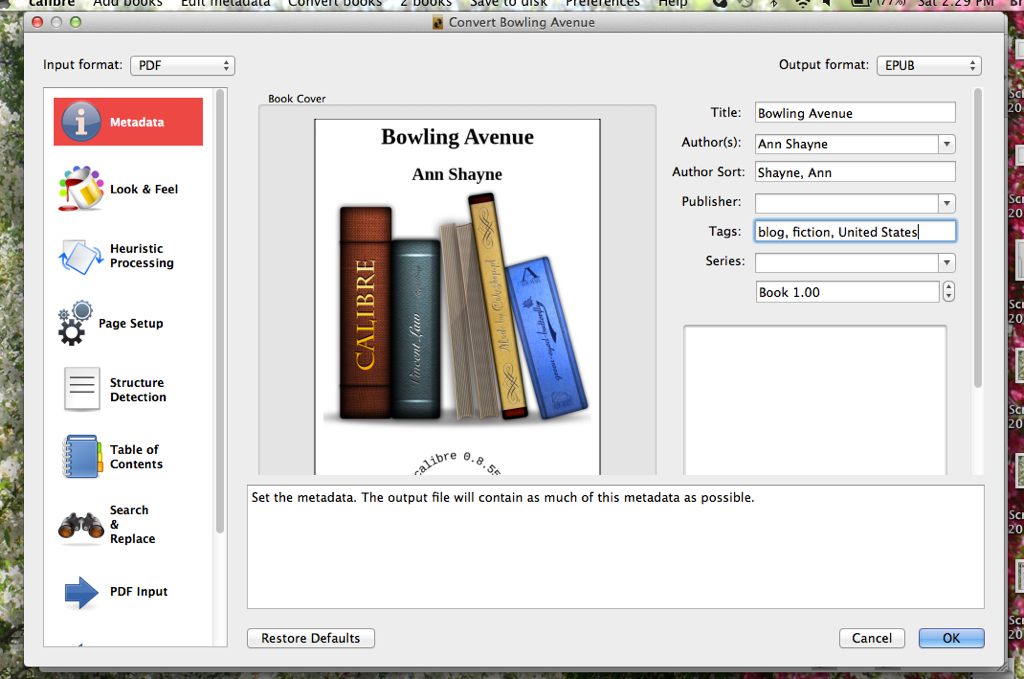Confirm conversion with the OK button
The width and height of the screenshot is (1024, 679).
tap(952, 638)
